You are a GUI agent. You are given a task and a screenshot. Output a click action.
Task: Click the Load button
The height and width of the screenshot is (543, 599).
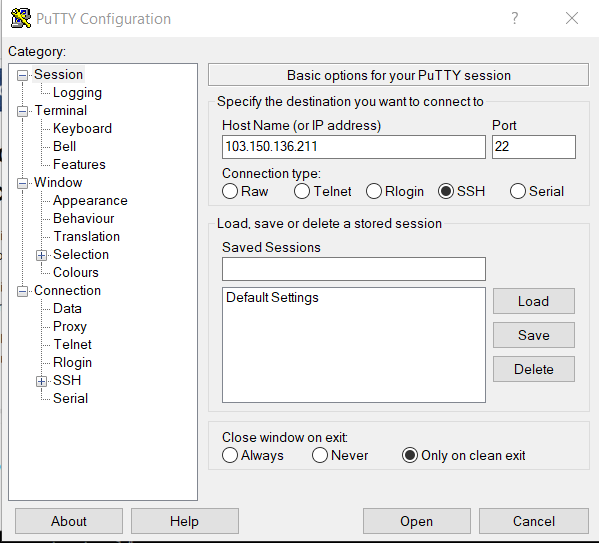tap(534, 301)
